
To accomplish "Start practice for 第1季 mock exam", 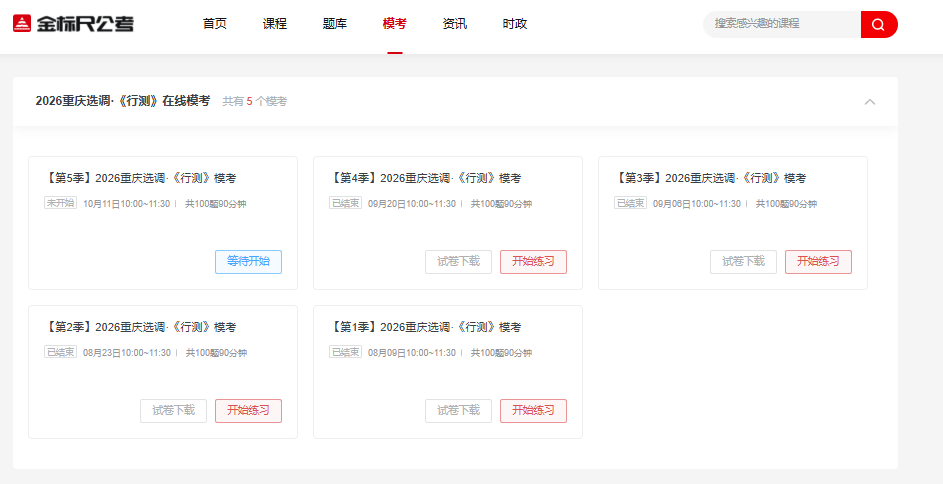I will point(533,411).
